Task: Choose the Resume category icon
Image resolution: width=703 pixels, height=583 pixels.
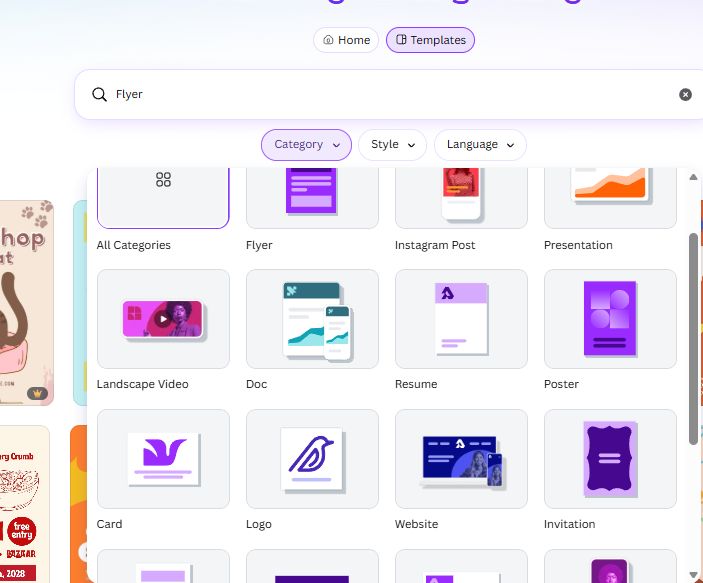Action: click(x=461, y=319)
